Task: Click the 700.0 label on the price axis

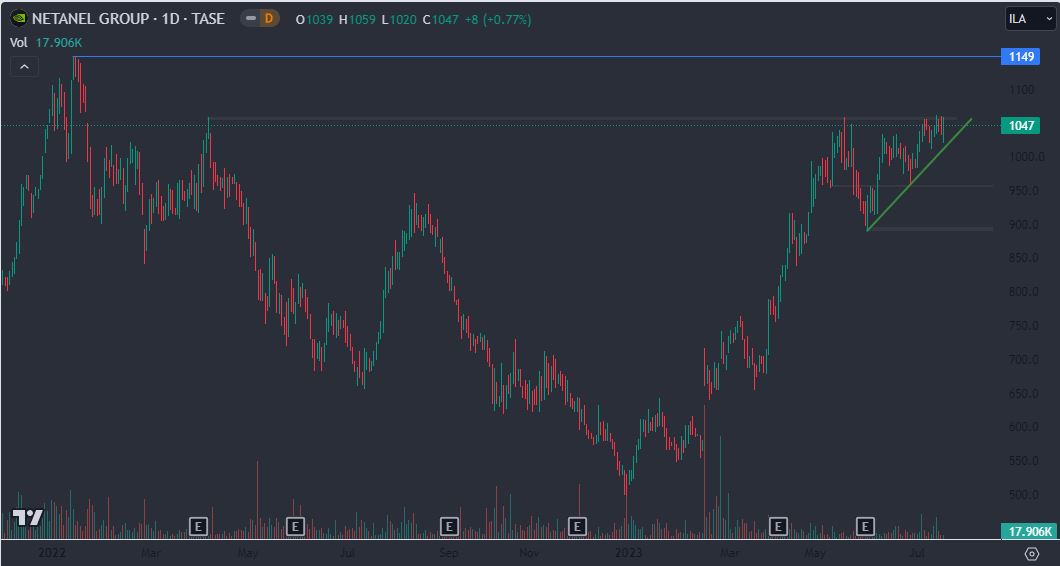Action: pyautogui.click(x=1024, y=360)
